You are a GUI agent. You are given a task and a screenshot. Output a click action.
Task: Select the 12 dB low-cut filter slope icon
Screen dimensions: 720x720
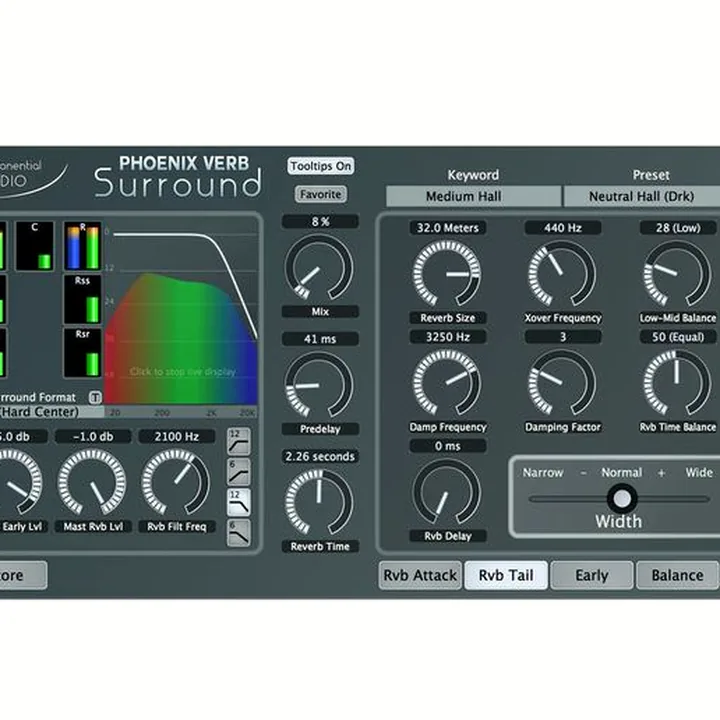coord(239,441)
